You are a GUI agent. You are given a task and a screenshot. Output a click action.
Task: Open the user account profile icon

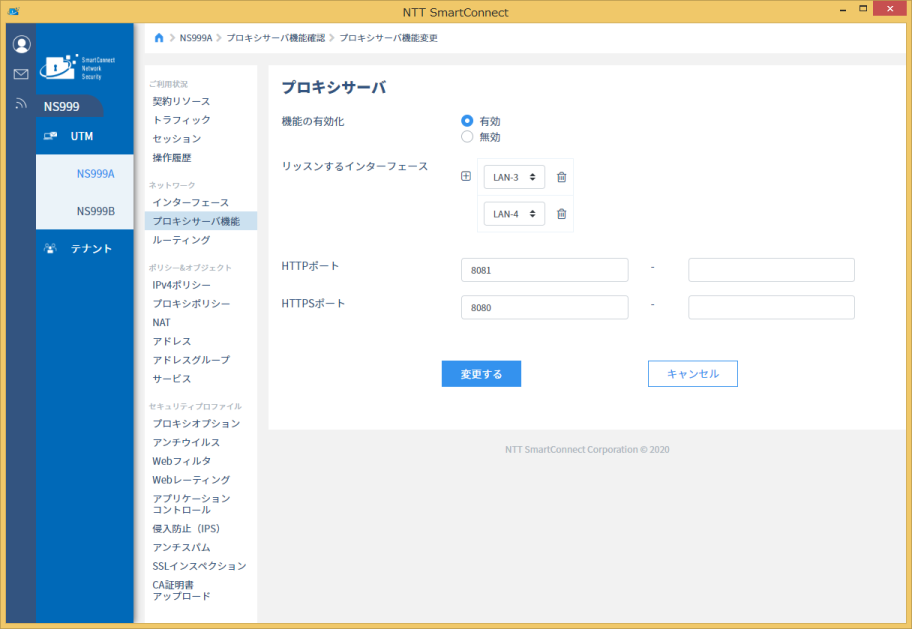point(22,44)
